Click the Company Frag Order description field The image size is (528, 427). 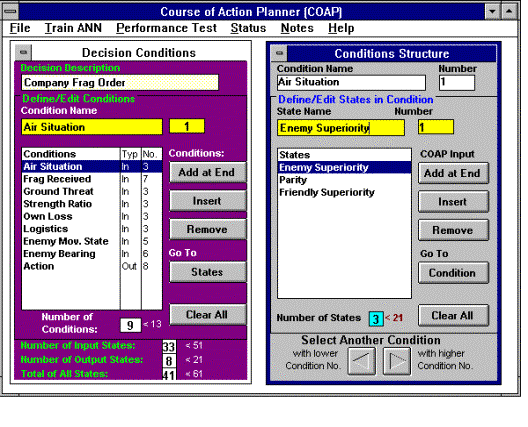[120, 83]
